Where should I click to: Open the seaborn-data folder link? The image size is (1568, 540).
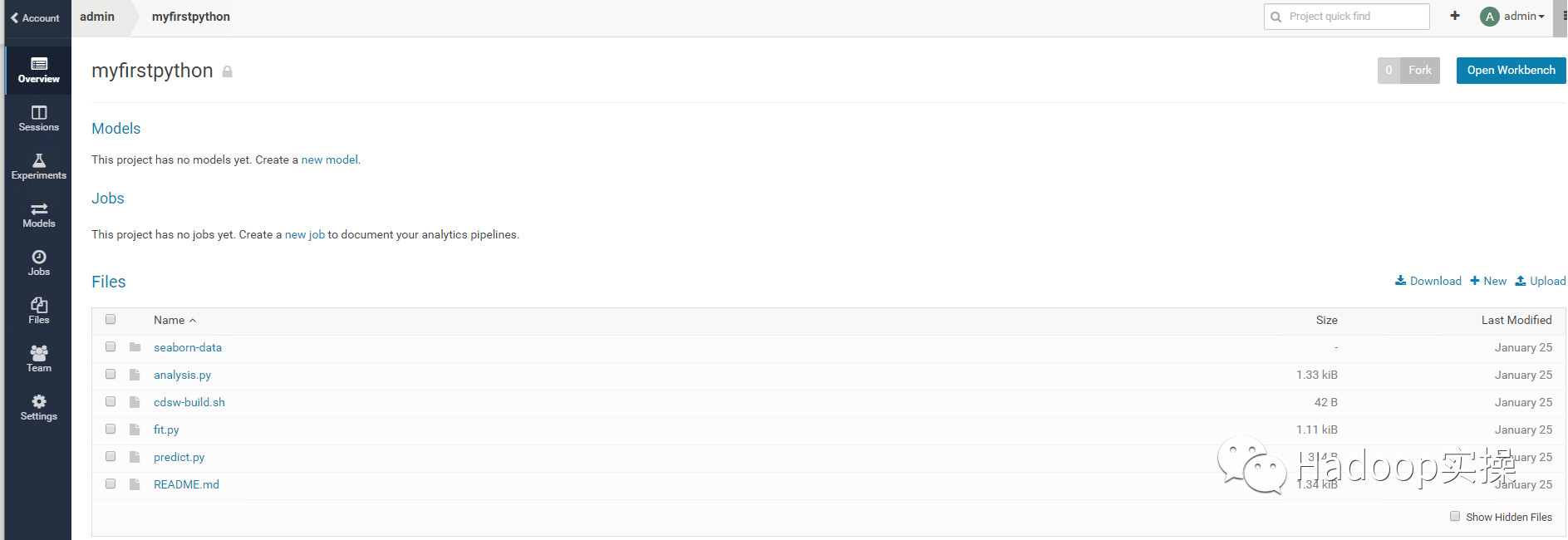[188, 347]
